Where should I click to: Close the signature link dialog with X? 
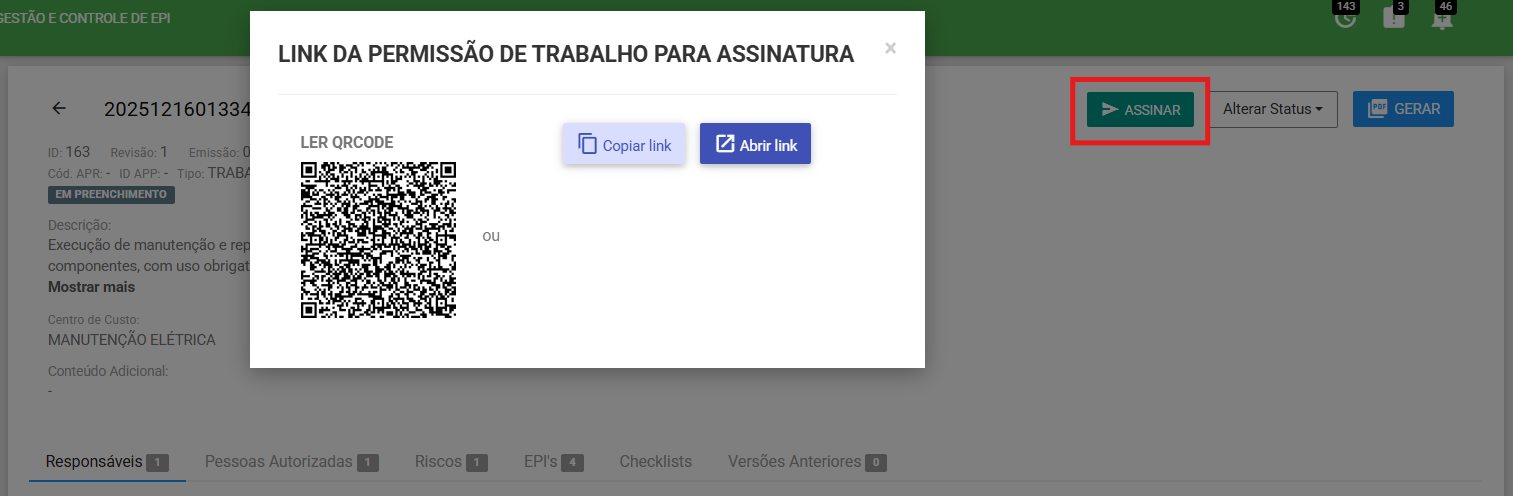(890, 48)
